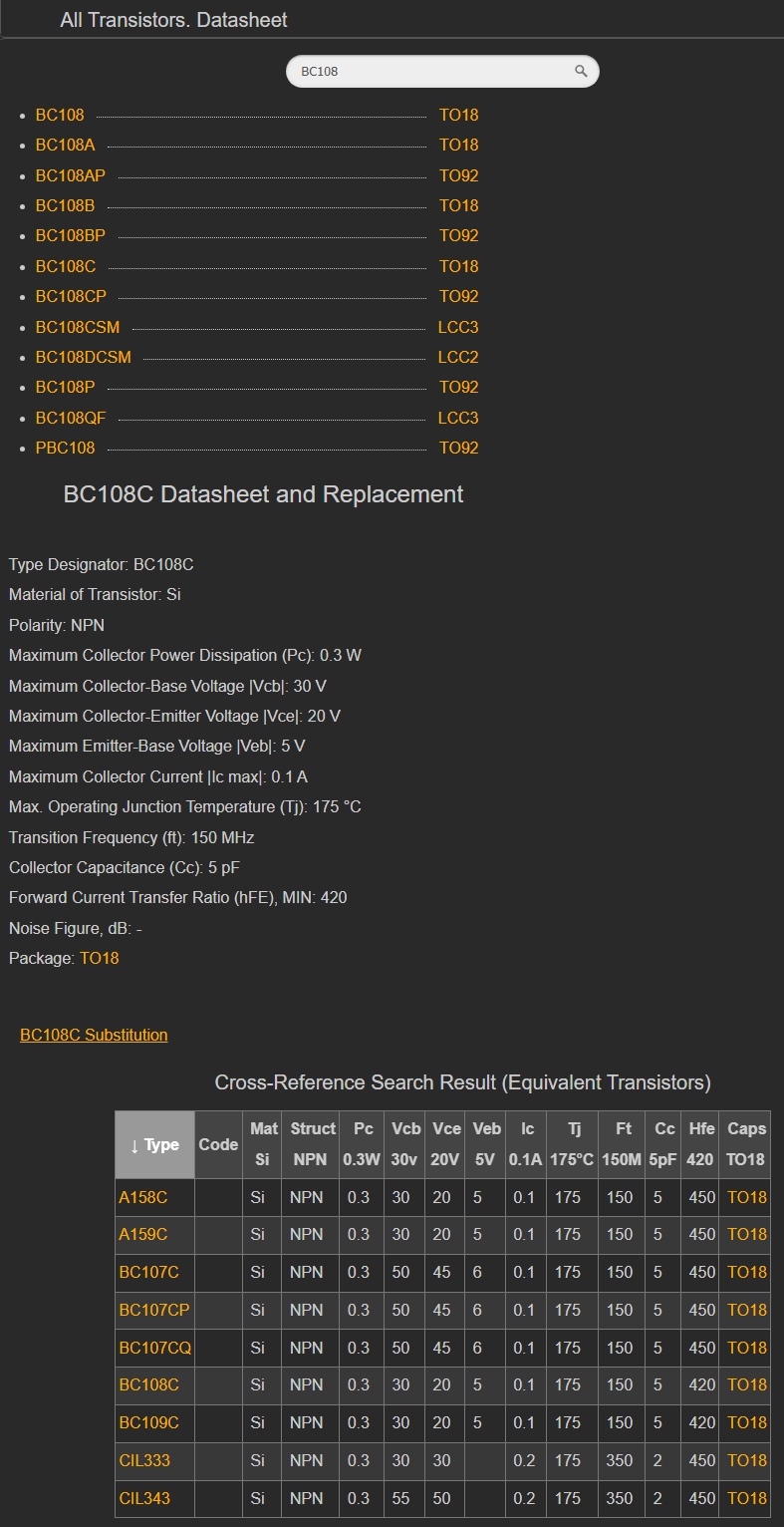Image resolution: width=784 pixels, height=1527 pixels.
Task: Sort table by Code column header
Action: tap(218, 1145)
